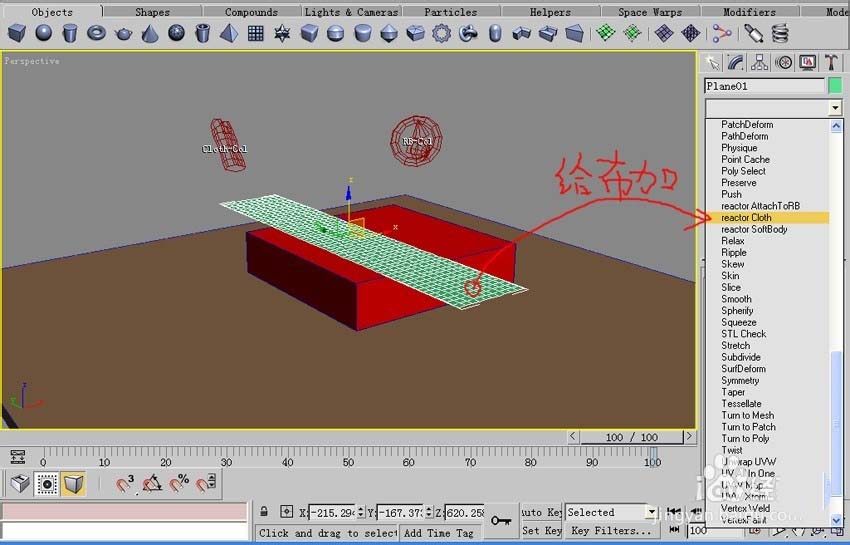This screenshot has width=850, height=545.
Task: Click the Key Filters... button
Action: [x=611, y=531]
